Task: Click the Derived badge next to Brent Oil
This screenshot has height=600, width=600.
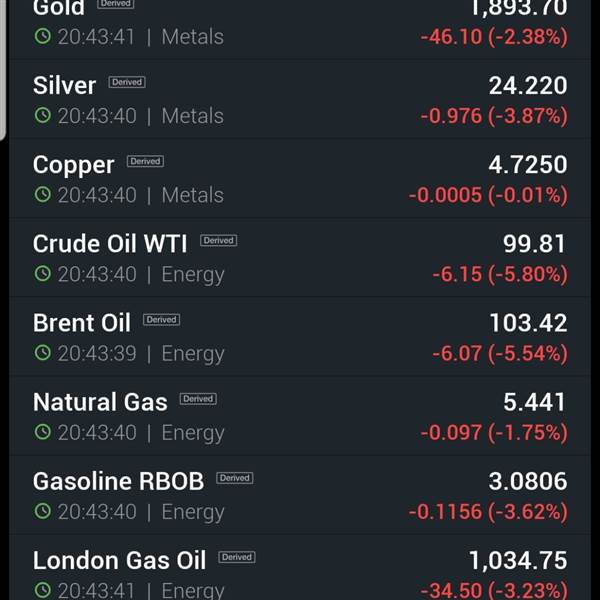Action: [161, 320]
